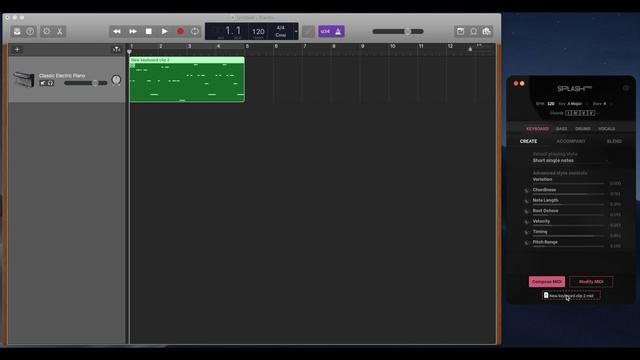Adjust the Timing slider in Splash
Screen dimensions: 640x360
(x=568, y=236)
